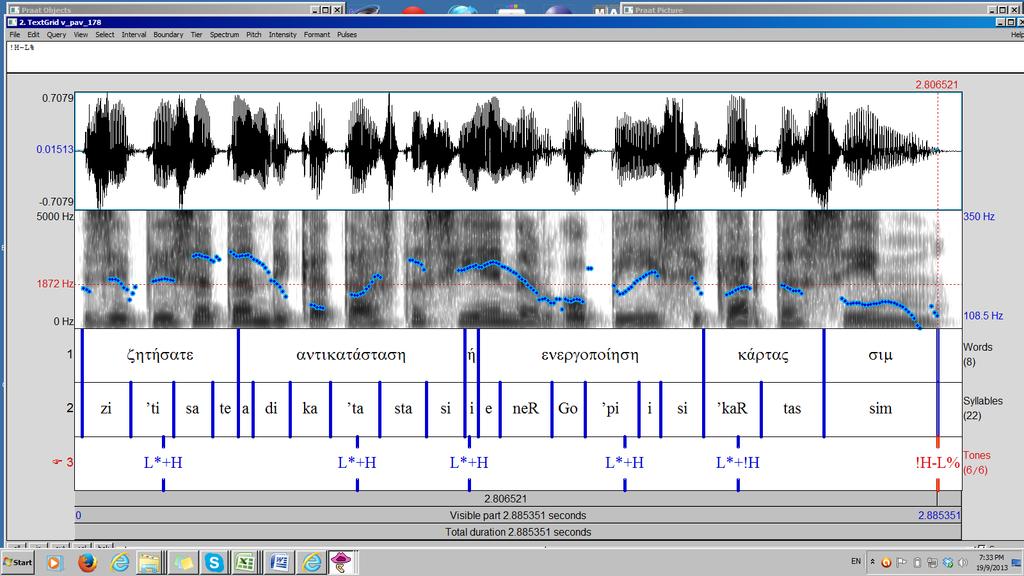Select the L*+!H tone point
The width and height of the screenshot is (1024, 576).
(738, 463)
